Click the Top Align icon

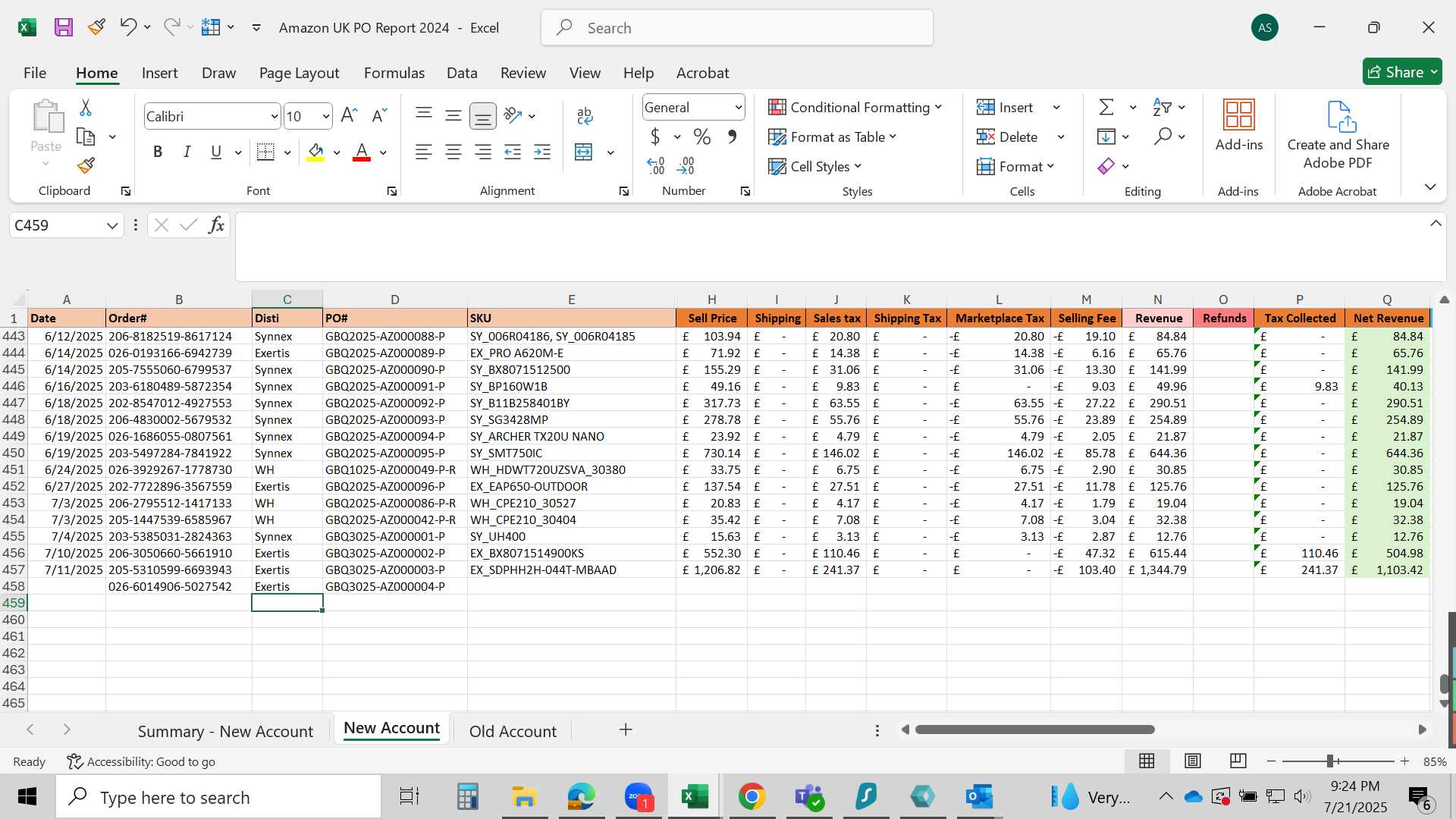[424, 115]
